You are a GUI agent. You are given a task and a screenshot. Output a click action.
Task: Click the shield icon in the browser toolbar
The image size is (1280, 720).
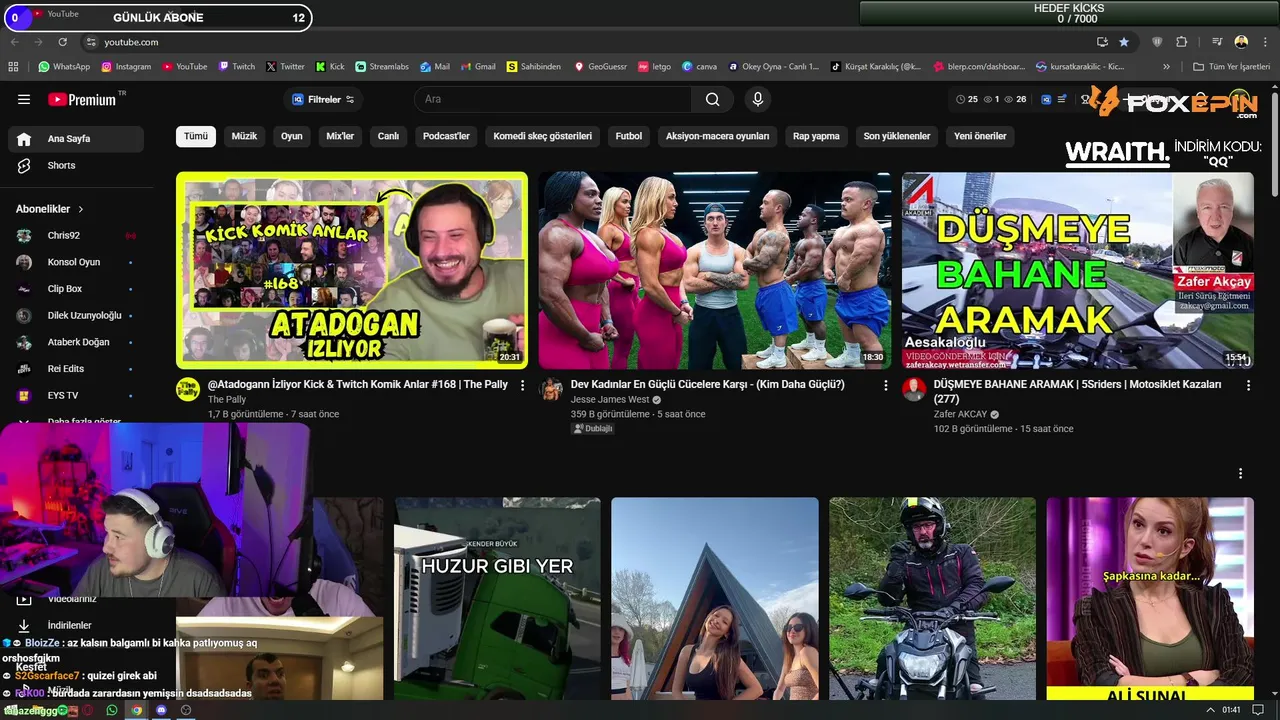pyautogui.click(x=1158, y=42)
